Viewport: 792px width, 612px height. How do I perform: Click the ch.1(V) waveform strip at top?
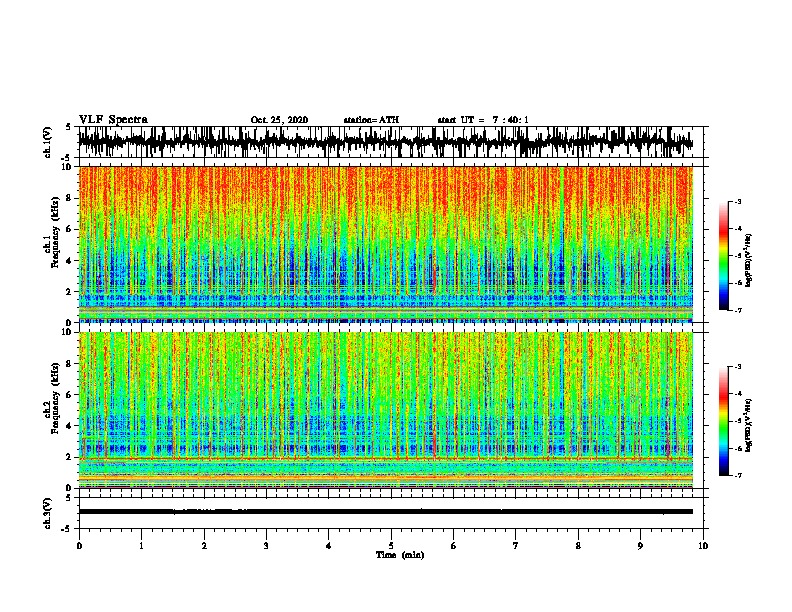[x=391, y=142]
